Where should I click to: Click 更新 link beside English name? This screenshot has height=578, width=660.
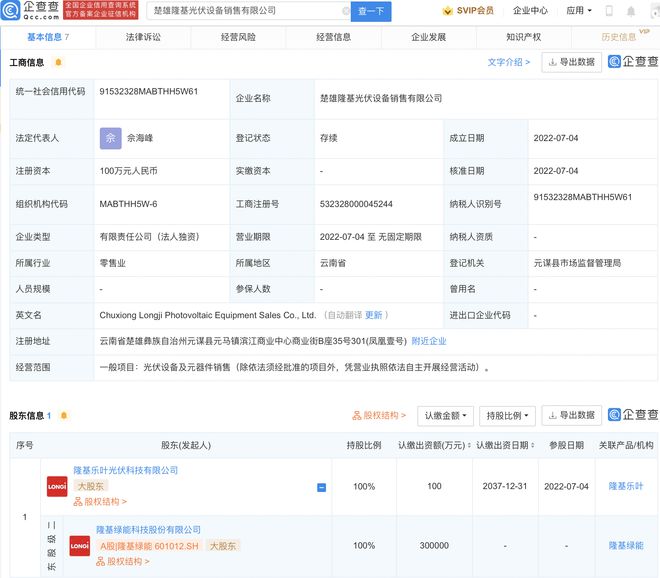click(373, 315)
